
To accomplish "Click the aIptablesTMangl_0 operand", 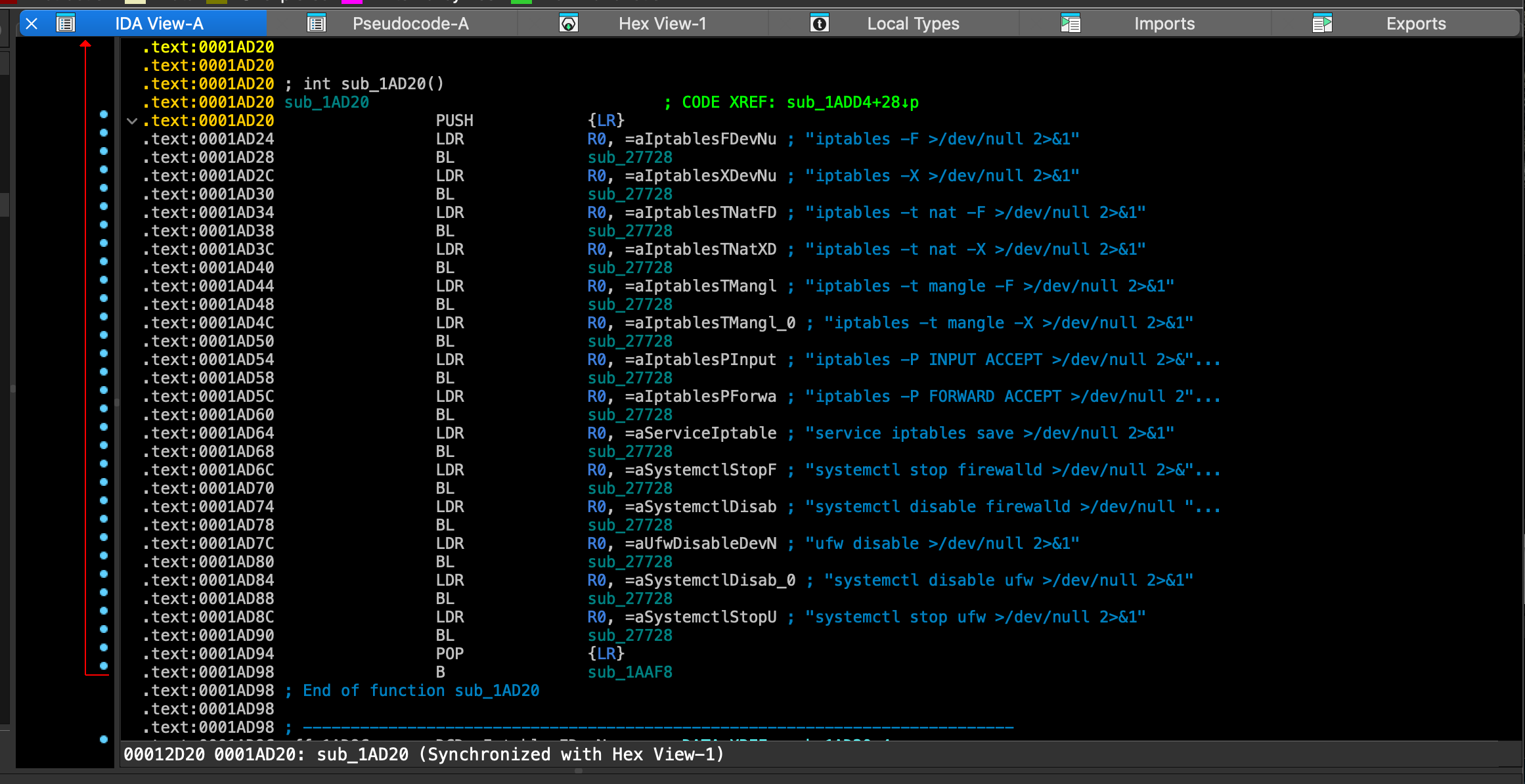I will (x=715, y=323).
